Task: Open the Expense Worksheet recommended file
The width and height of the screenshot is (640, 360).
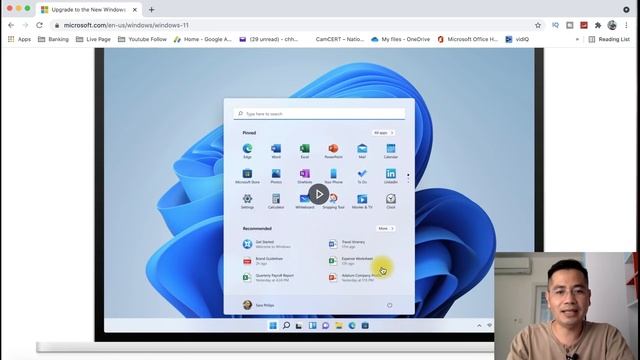Action: tap(351, 261)
